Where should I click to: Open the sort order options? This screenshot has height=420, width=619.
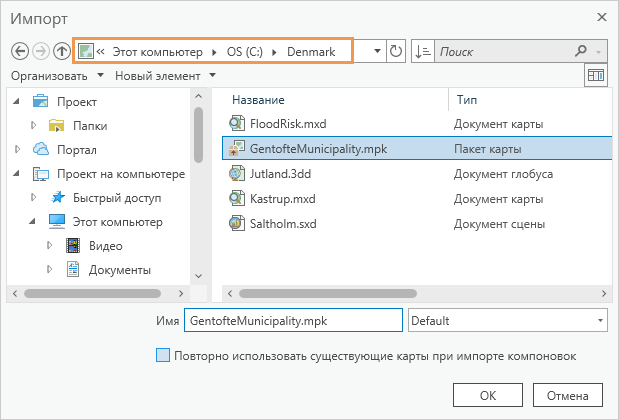pos(422,51)
